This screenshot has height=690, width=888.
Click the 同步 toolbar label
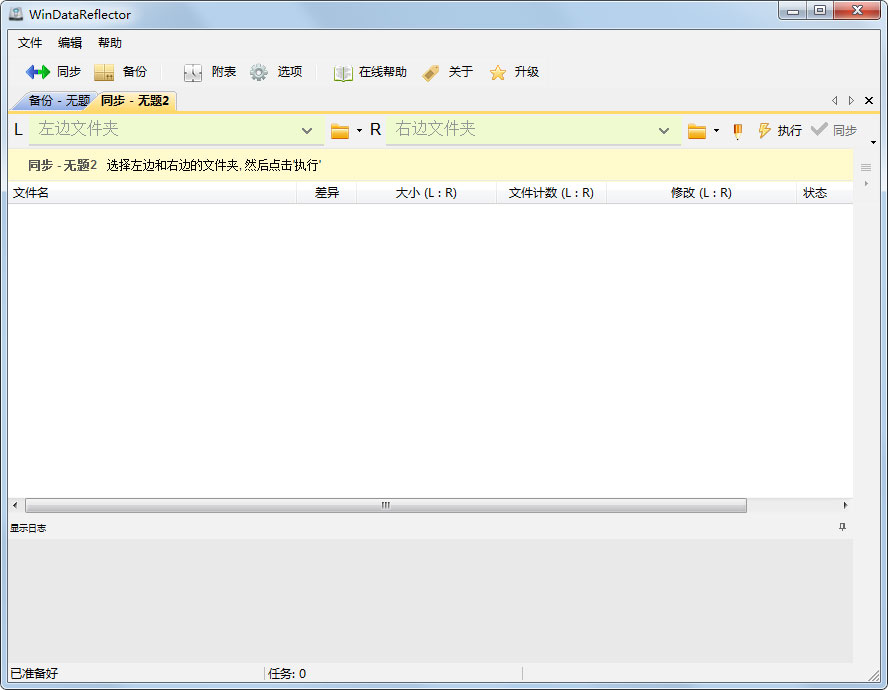(x=69, y=72)
